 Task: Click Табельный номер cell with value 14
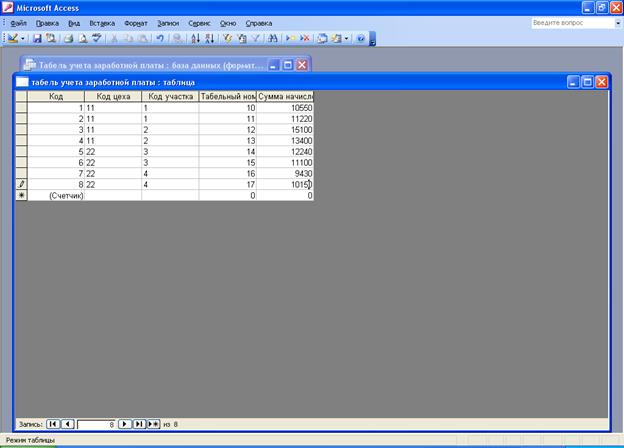(x=228, y=152)
